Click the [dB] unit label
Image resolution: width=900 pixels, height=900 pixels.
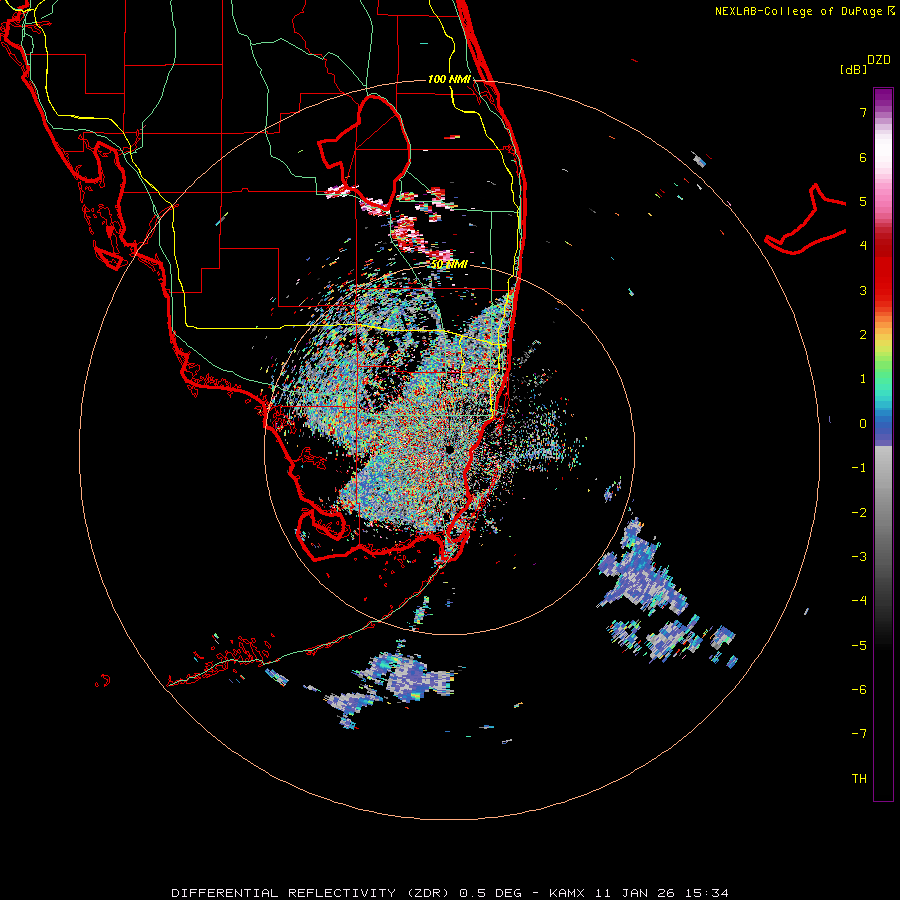point(853,69)
